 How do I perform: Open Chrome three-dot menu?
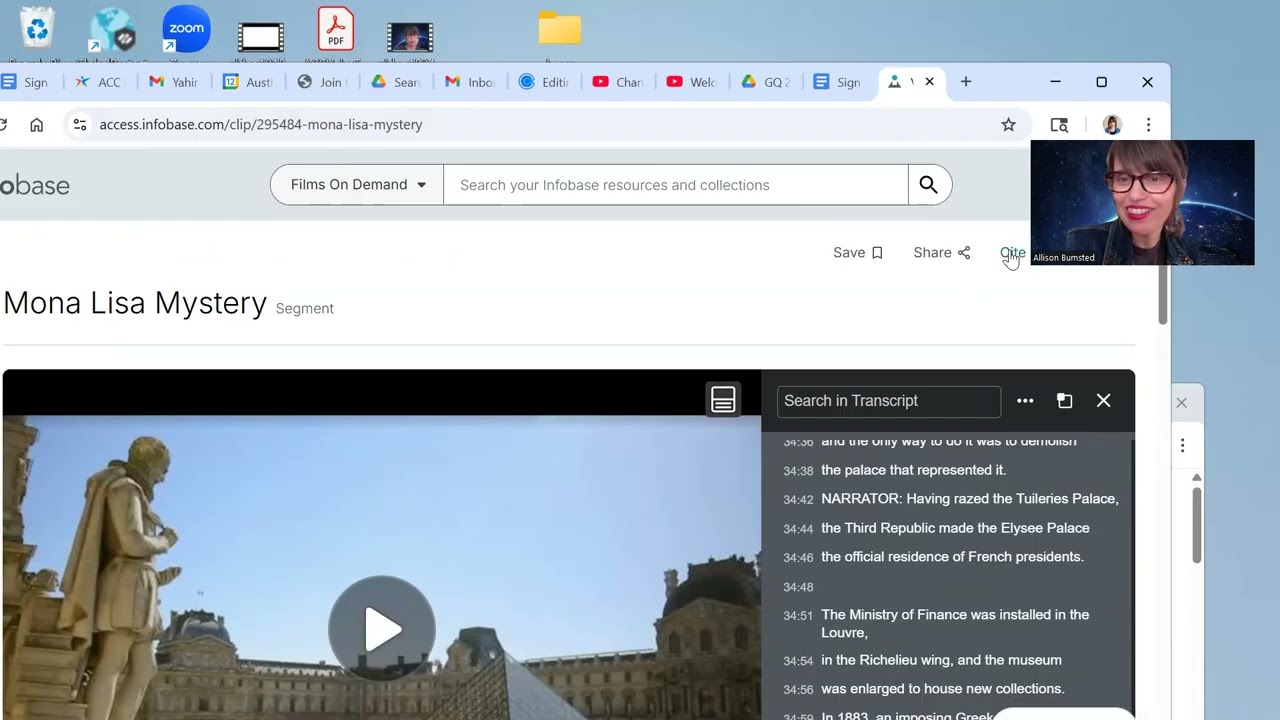pyautogui.click(x=1148, y=125)
